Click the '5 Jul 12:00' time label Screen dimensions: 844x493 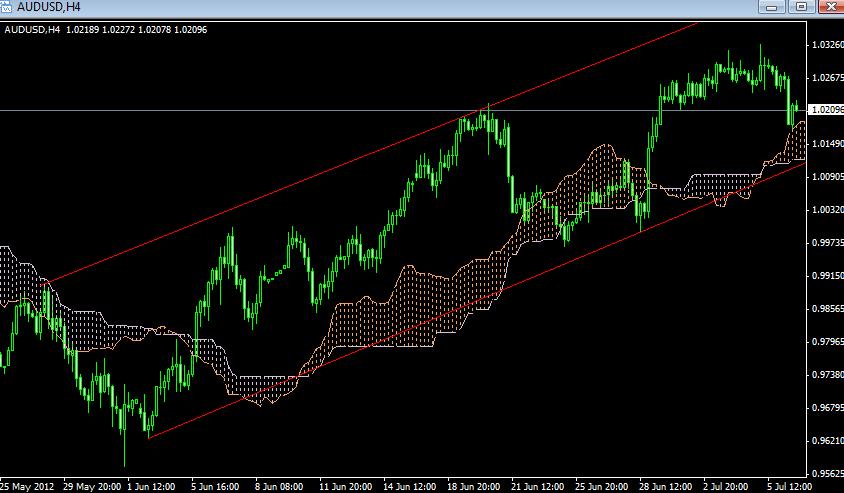(x=789, y=487)
